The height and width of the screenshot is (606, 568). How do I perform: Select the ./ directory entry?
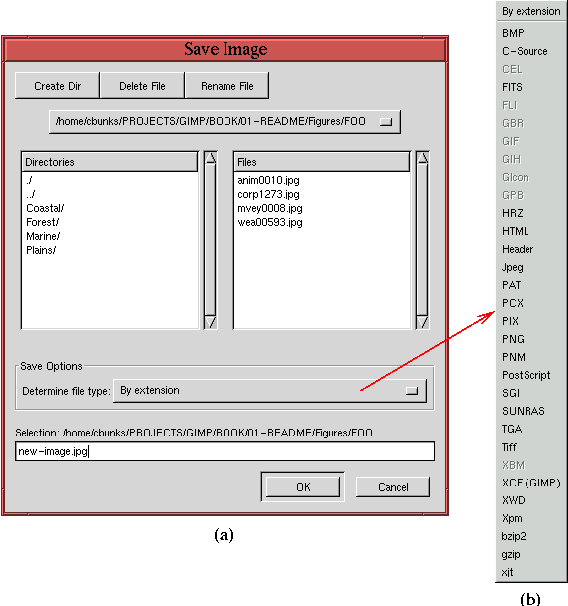pyautogui.click(x=29, y=180)
